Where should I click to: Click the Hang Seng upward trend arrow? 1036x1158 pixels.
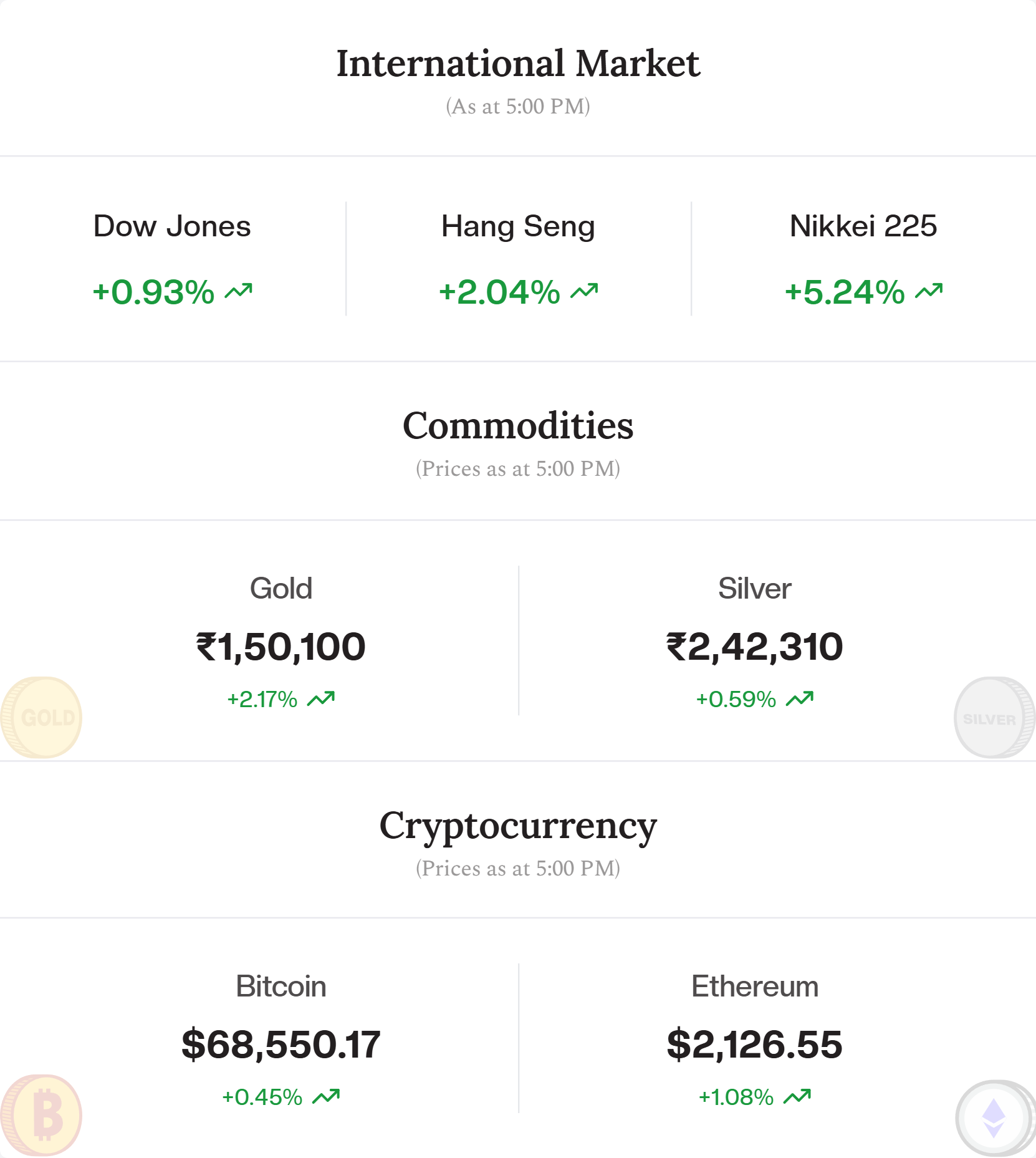(x=584, y=291)
